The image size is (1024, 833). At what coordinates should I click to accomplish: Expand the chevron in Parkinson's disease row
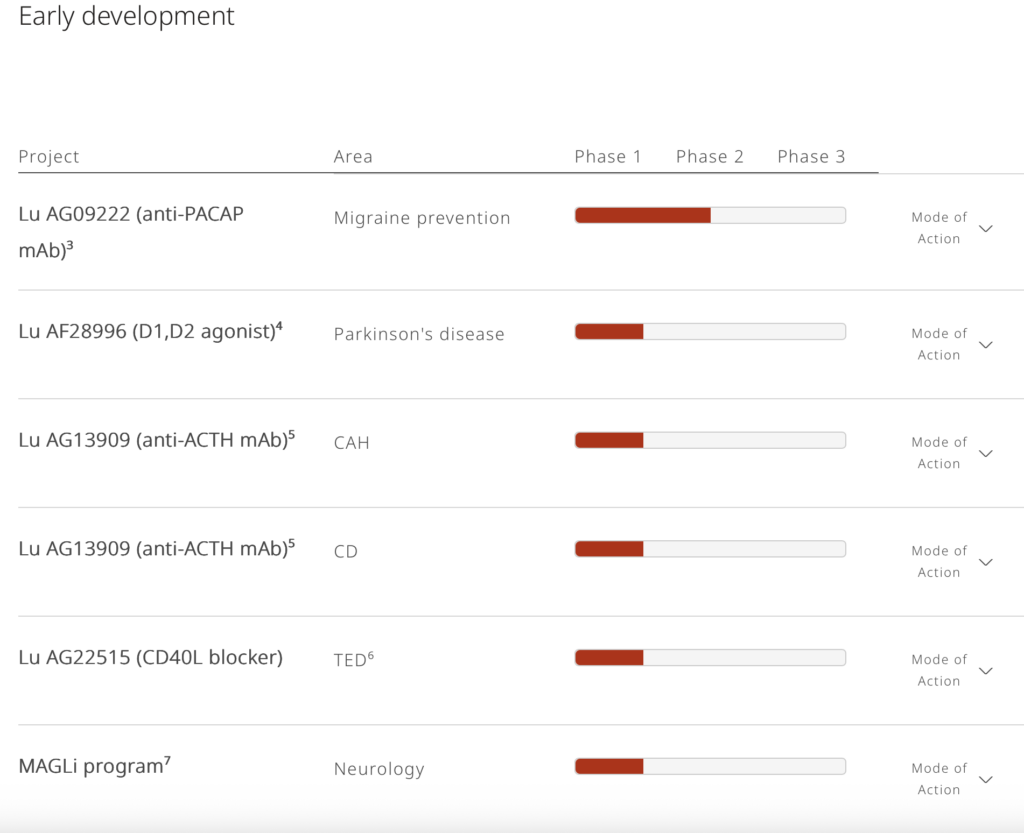click(985, 345)
